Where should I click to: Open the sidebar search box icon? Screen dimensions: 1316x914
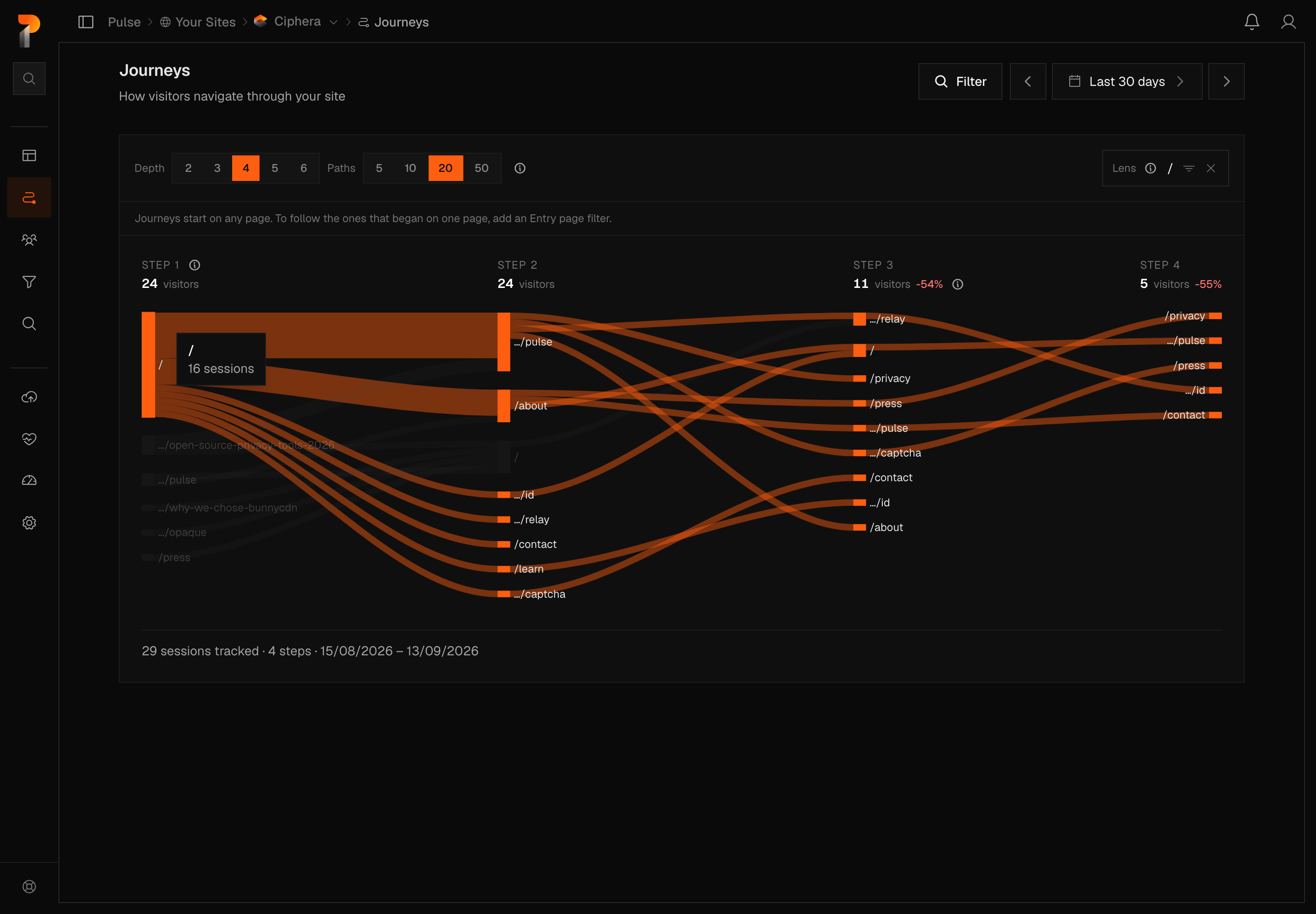click(29, 79)
